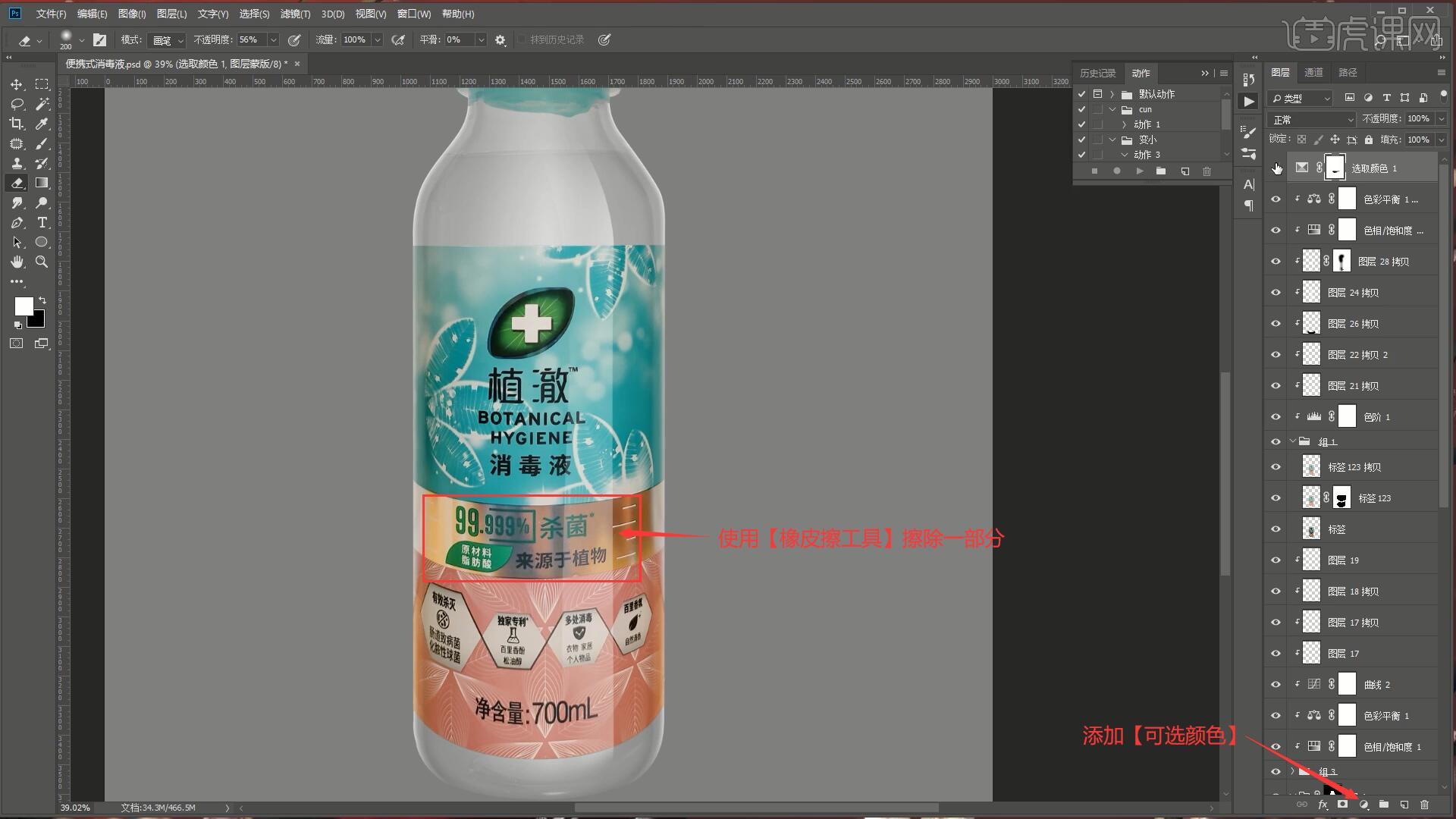The width and height of the screenshot is (1456, 819).
Task: Select the Move tool
Action: 17,84
